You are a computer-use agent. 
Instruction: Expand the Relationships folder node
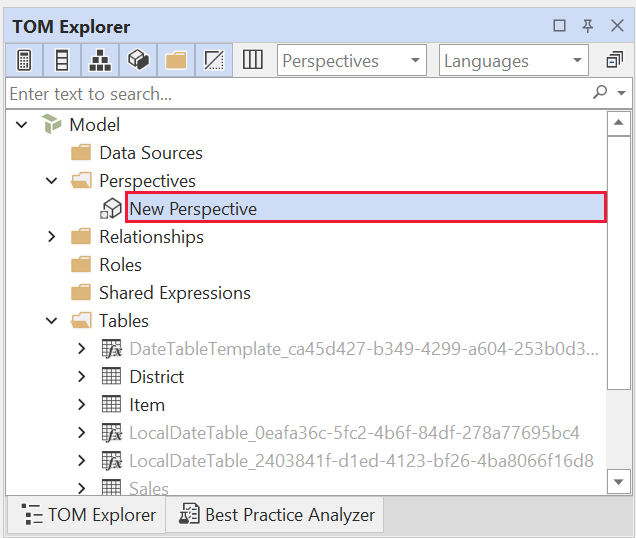(52, 237)
